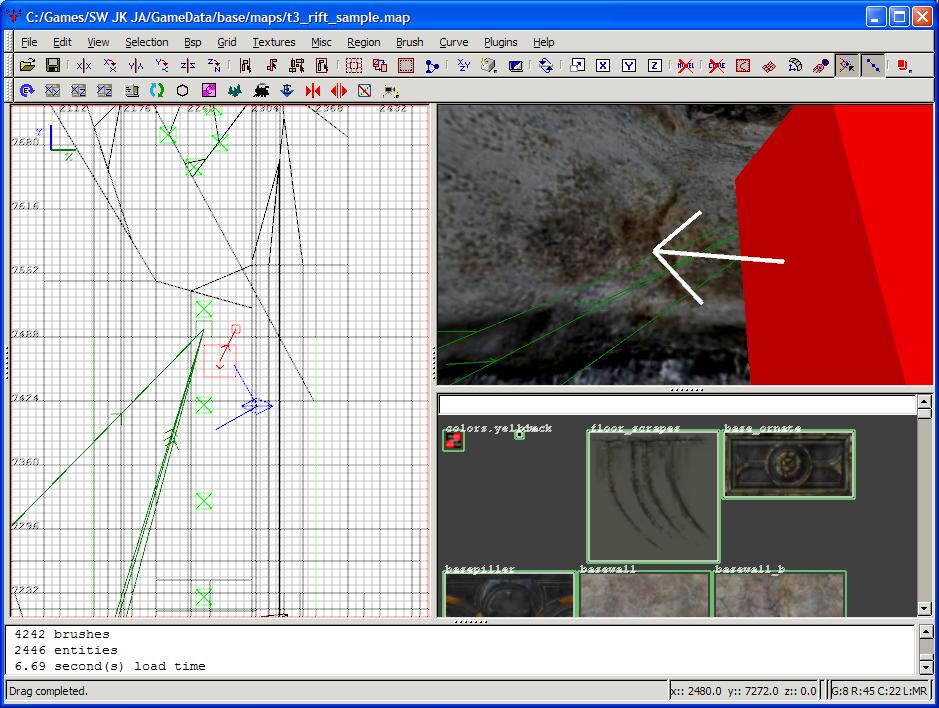
Task: Click Select Partial Tall icon
Action: (x=297, y=65)
